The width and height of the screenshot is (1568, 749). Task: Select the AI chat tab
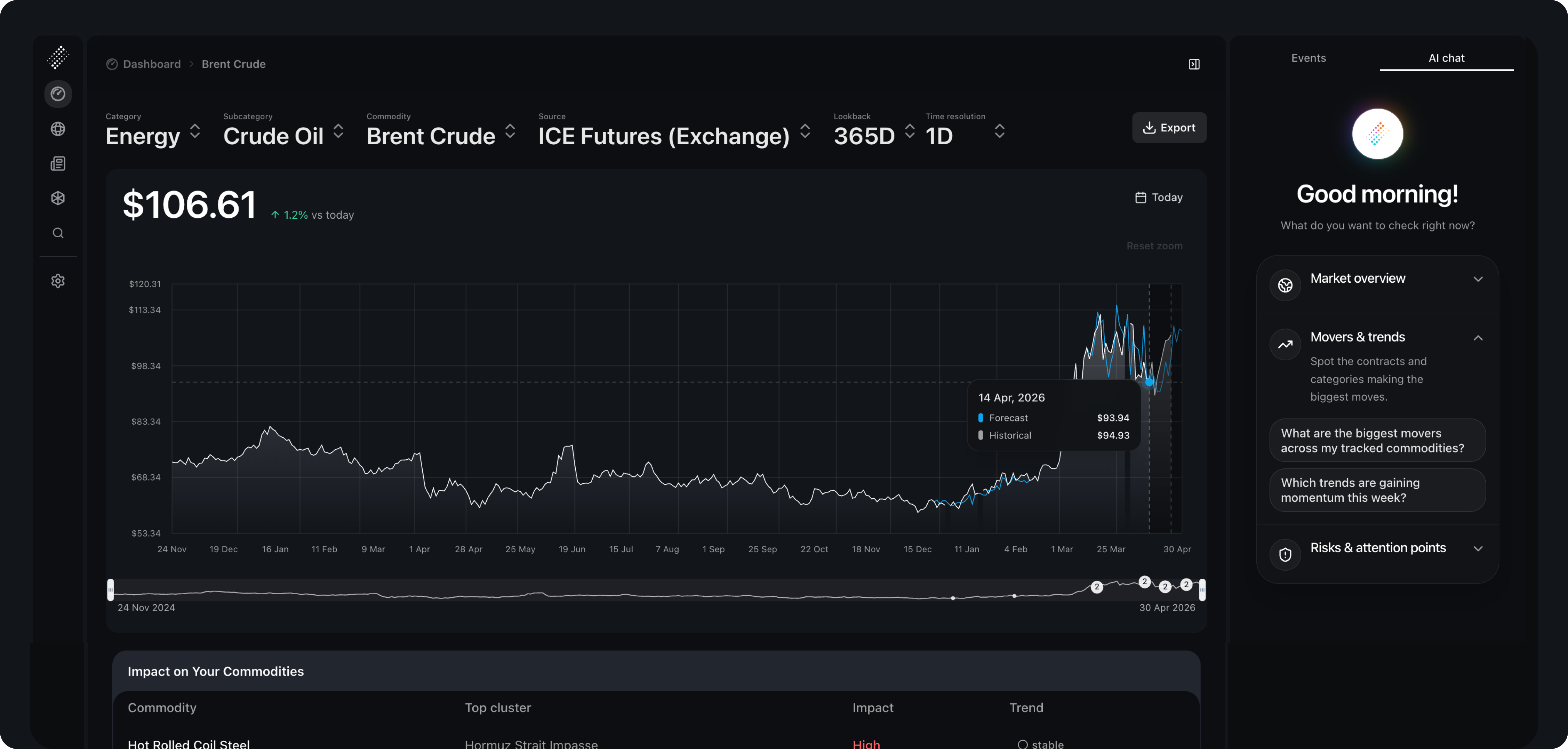point(1446,58)
